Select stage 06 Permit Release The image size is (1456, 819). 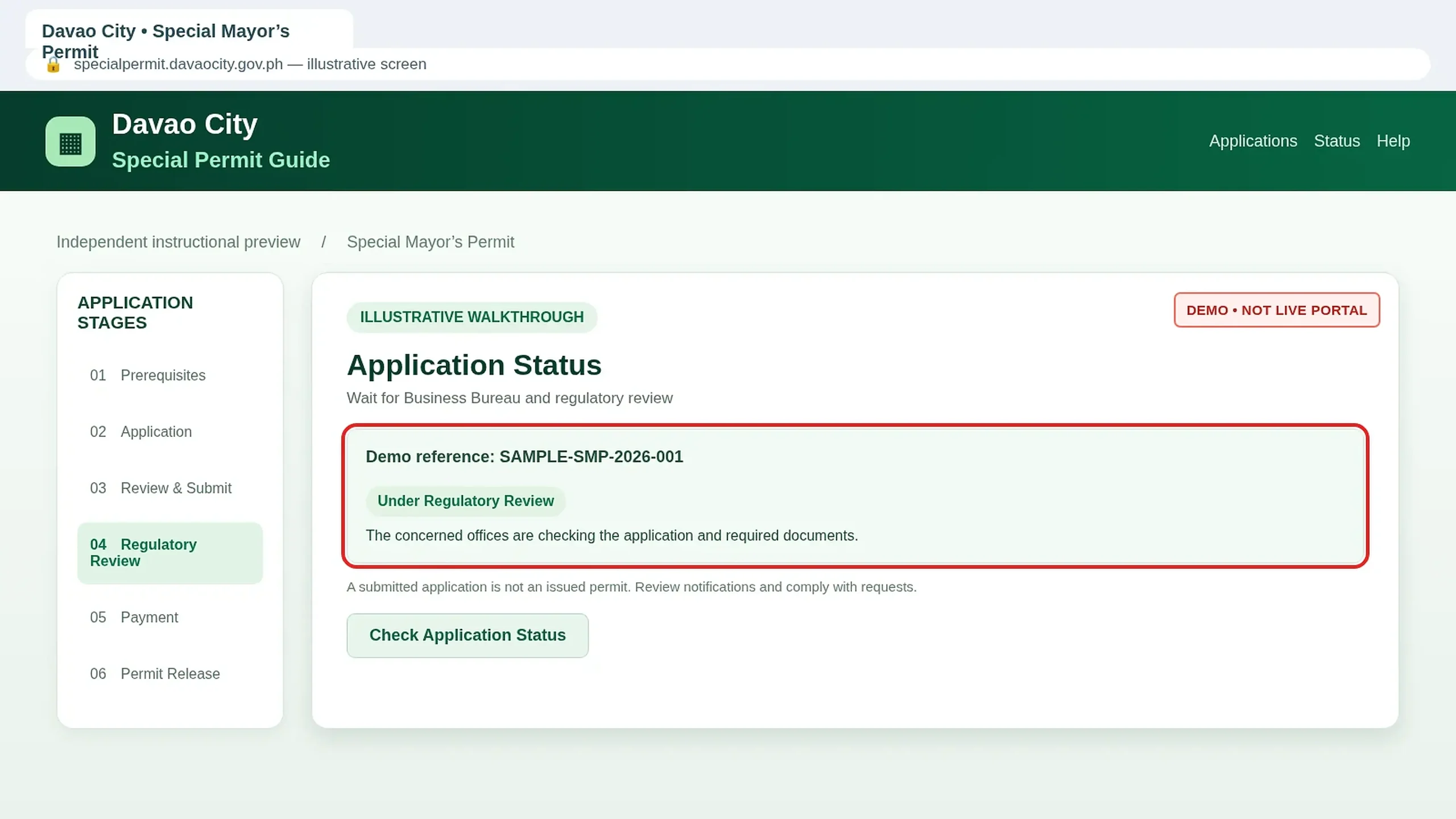[170, 673]
